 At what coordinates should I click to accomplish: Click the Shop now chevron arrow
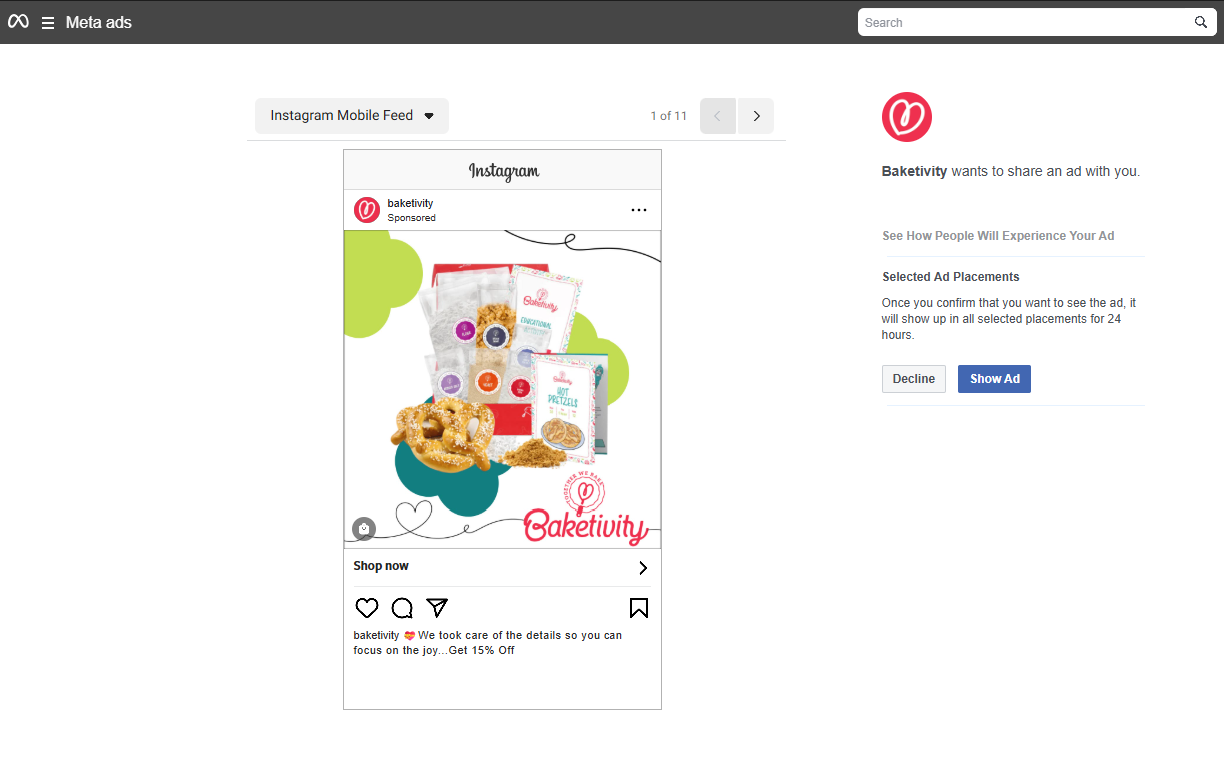pyautogui.click(x=643, y=568)
